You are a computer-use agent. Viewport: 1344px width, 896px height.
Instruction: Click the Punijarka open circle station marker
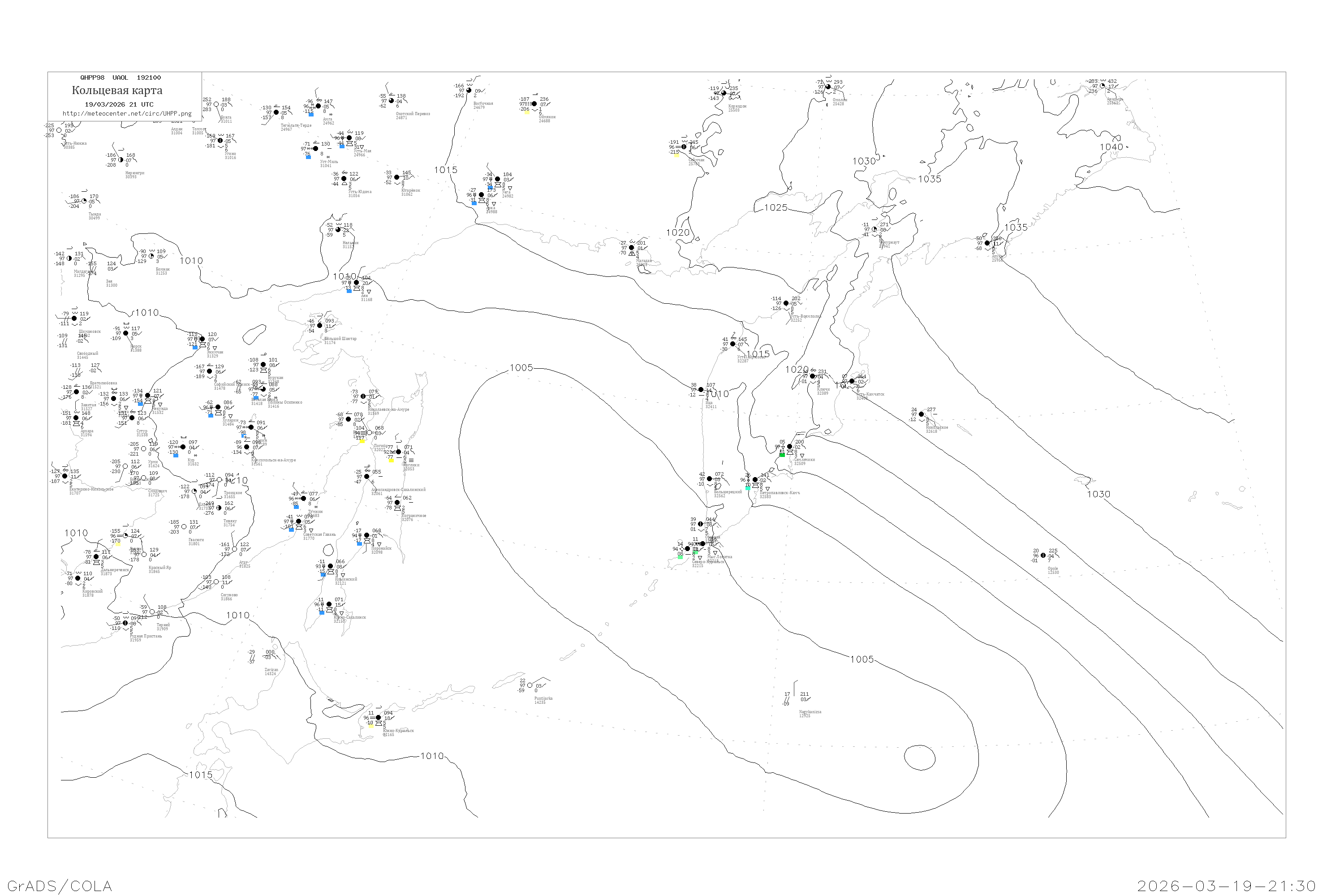point(530,685)
